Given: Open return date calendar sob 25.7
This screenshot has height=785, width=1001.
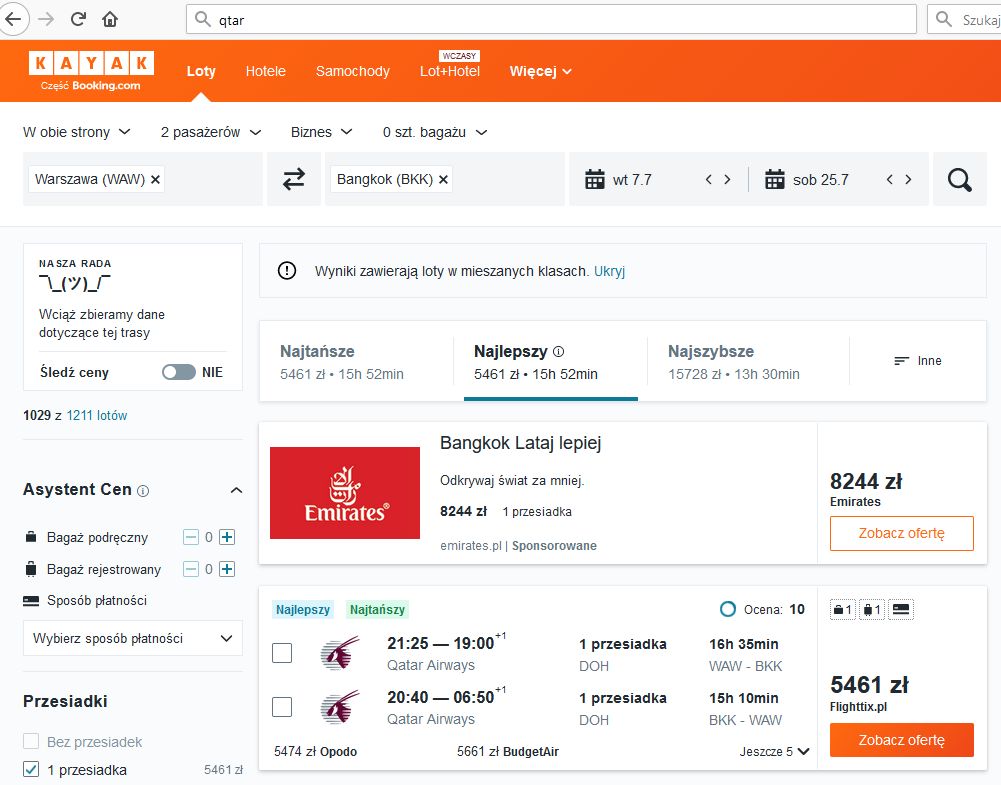Looking at the screenshot, I should tap(807, 179).
